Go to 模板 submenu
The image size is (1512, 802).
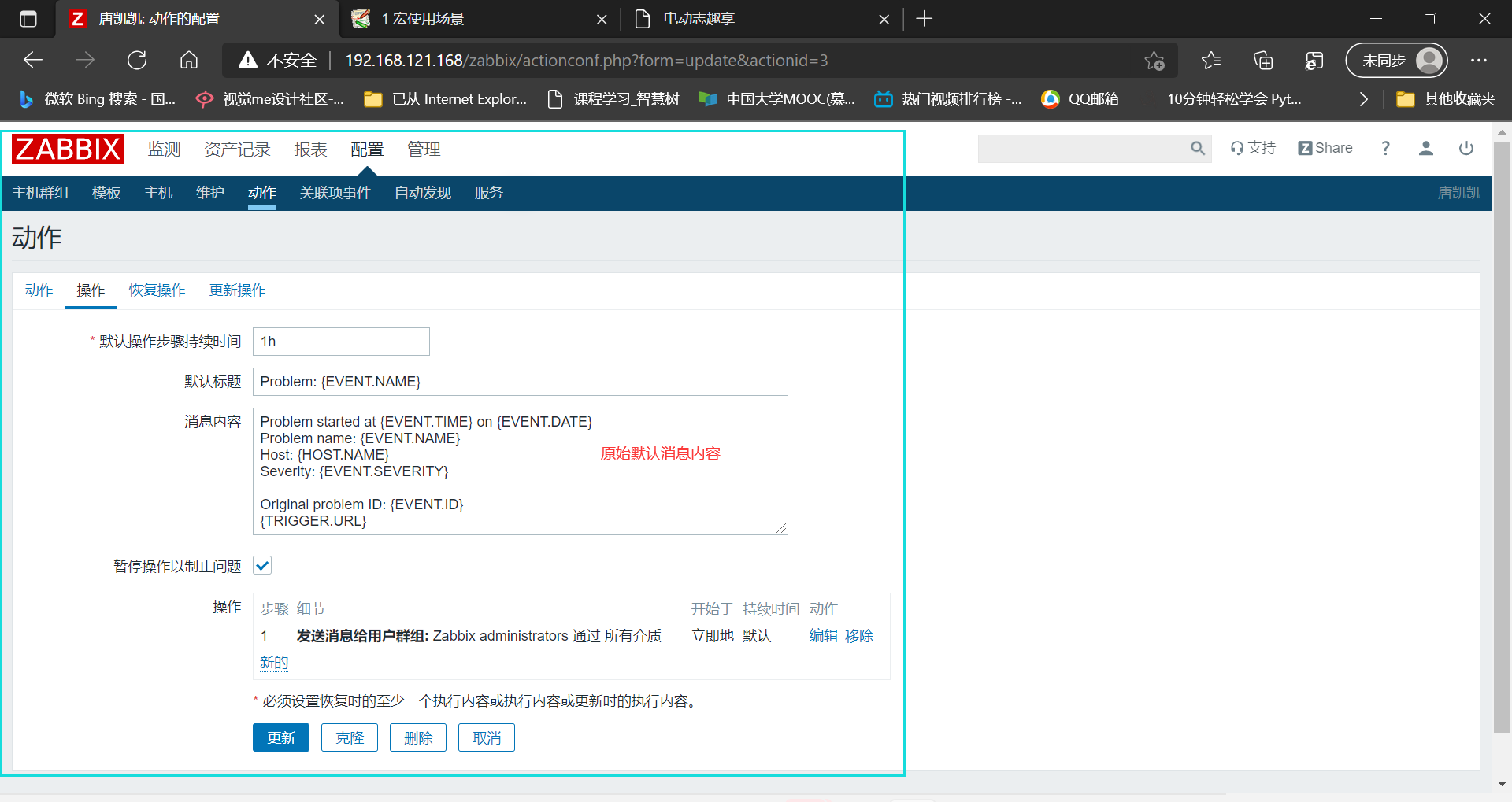pyautogui.click(x=106, y=193)
